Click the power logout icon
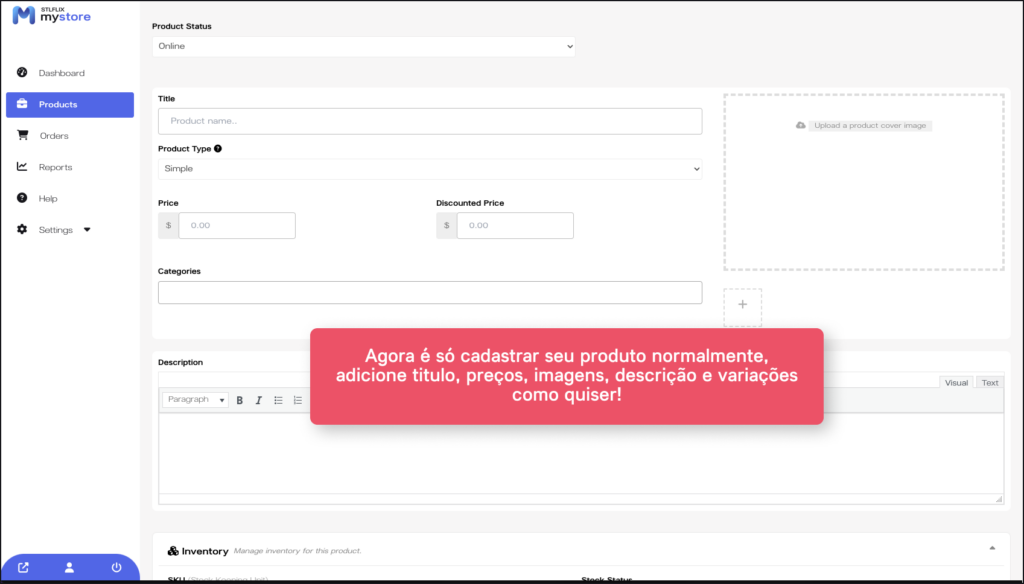1024x584 pixels. 116,568
